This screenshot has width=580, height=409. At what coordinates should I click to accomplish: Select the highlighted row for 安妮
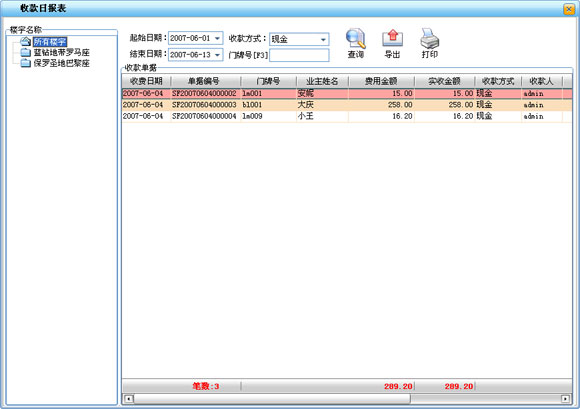click(347, 94)
